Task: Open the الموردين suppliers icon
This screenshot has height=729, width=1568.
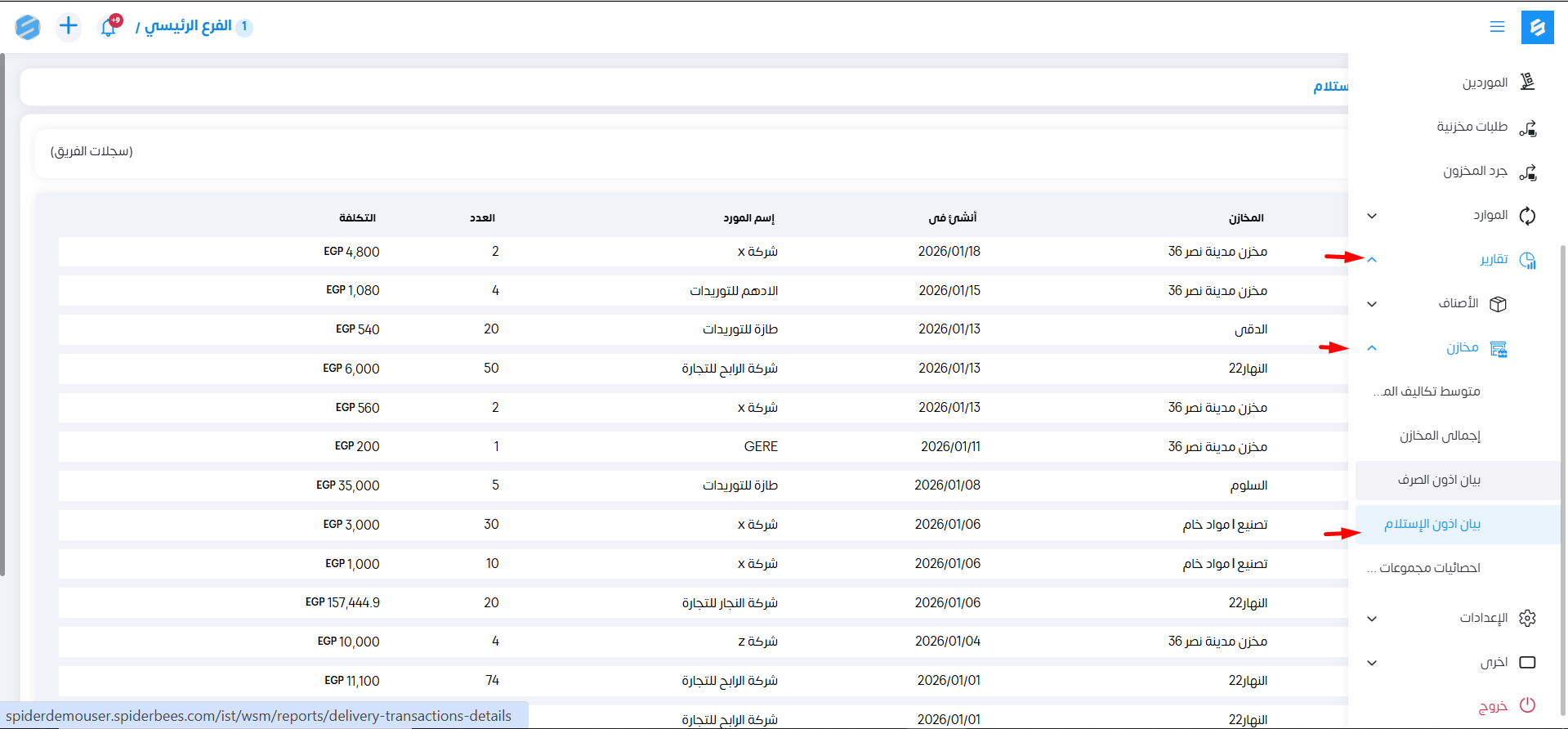Action: 1527,83
